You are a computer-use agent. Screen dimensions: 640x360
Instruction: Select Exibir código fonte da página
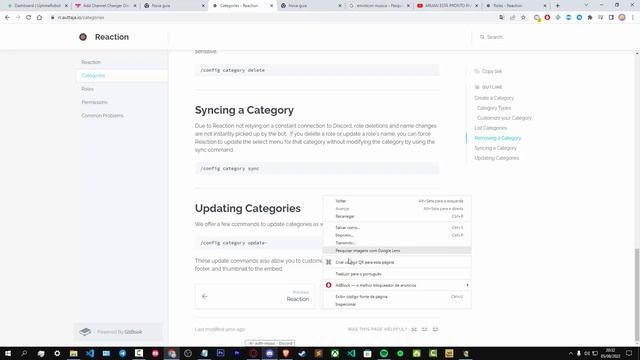tap(397, 297)
